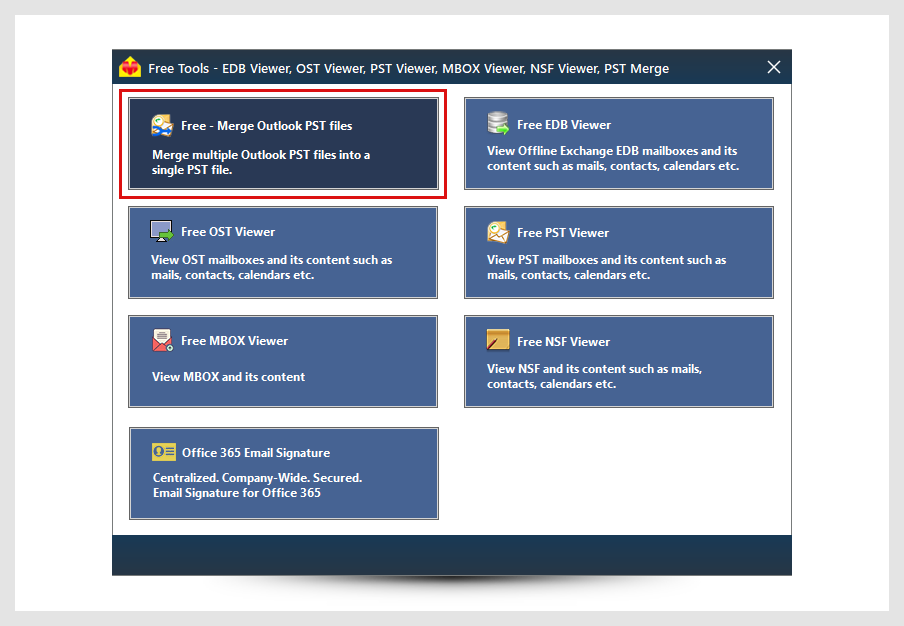This screenshot has height=626, width=904.
Task: Click the 'View MBOX and its content' description
Action: (229, 377)
